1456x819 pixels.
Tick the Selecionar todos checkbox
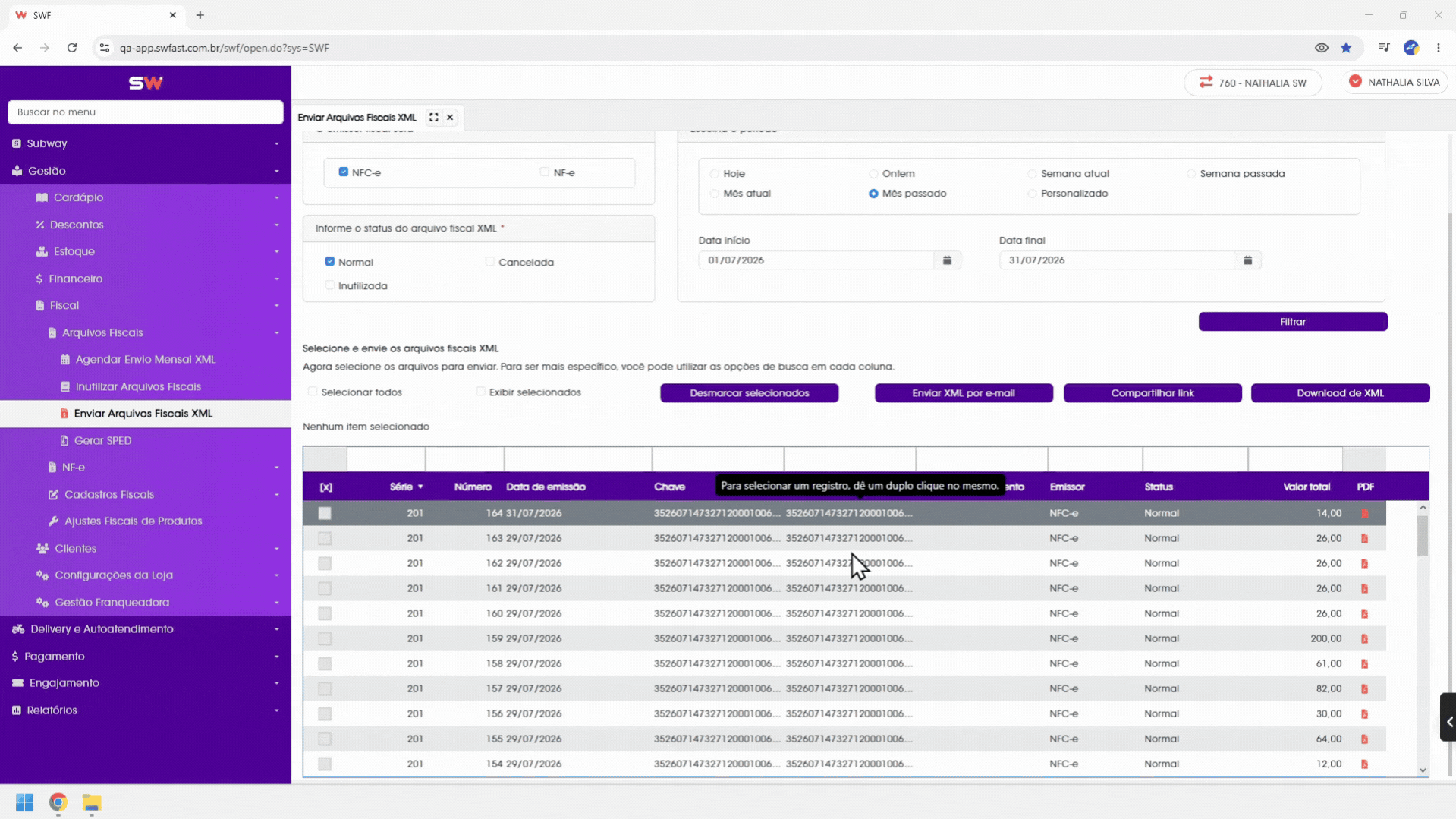tap(313, 392)
